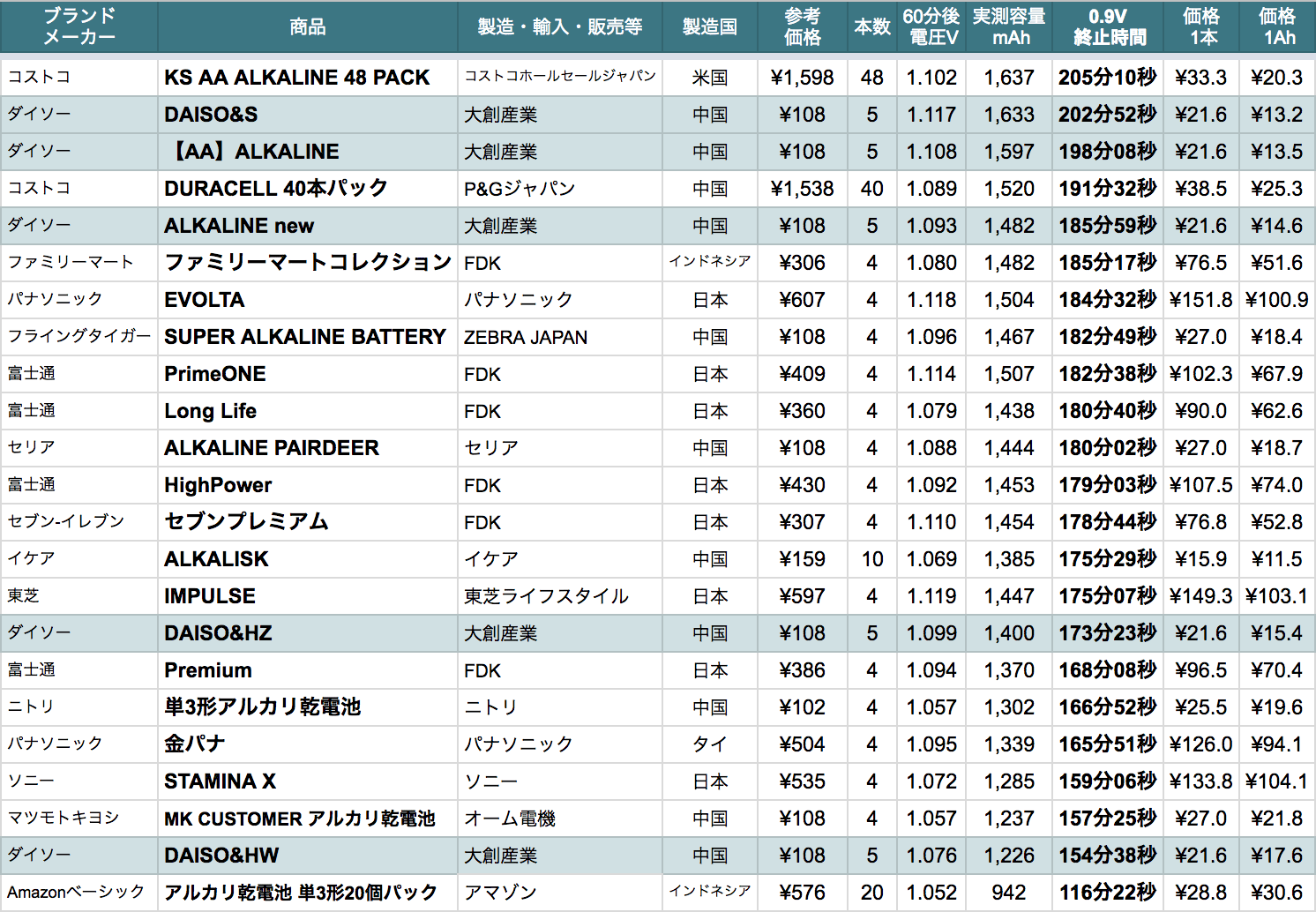Click the 実測容量mAh column header
Screen dimensions: 1316x912
click(x=1009, y=26)
